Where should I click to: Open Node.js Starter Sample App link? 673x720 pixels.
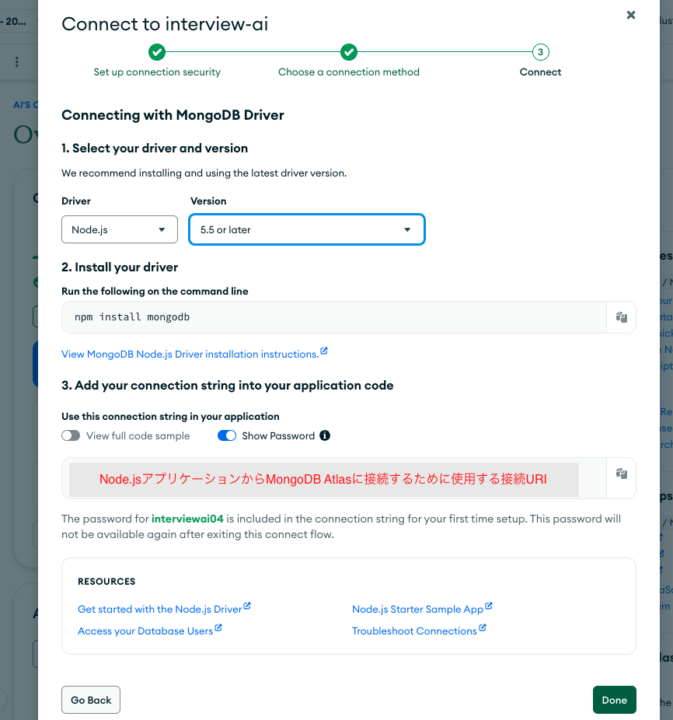tap(422, 609)
